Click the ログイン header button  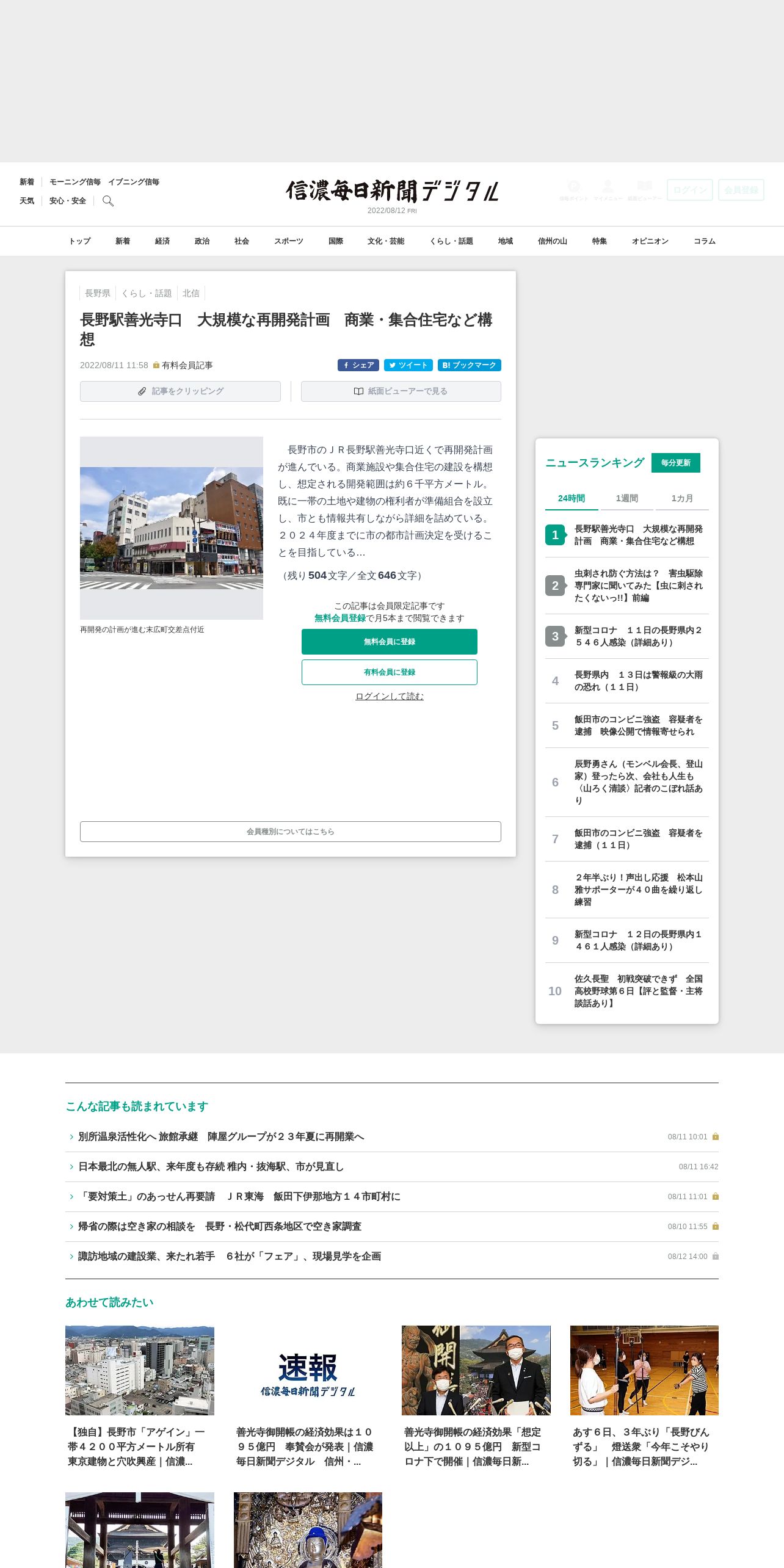point(690,190)
